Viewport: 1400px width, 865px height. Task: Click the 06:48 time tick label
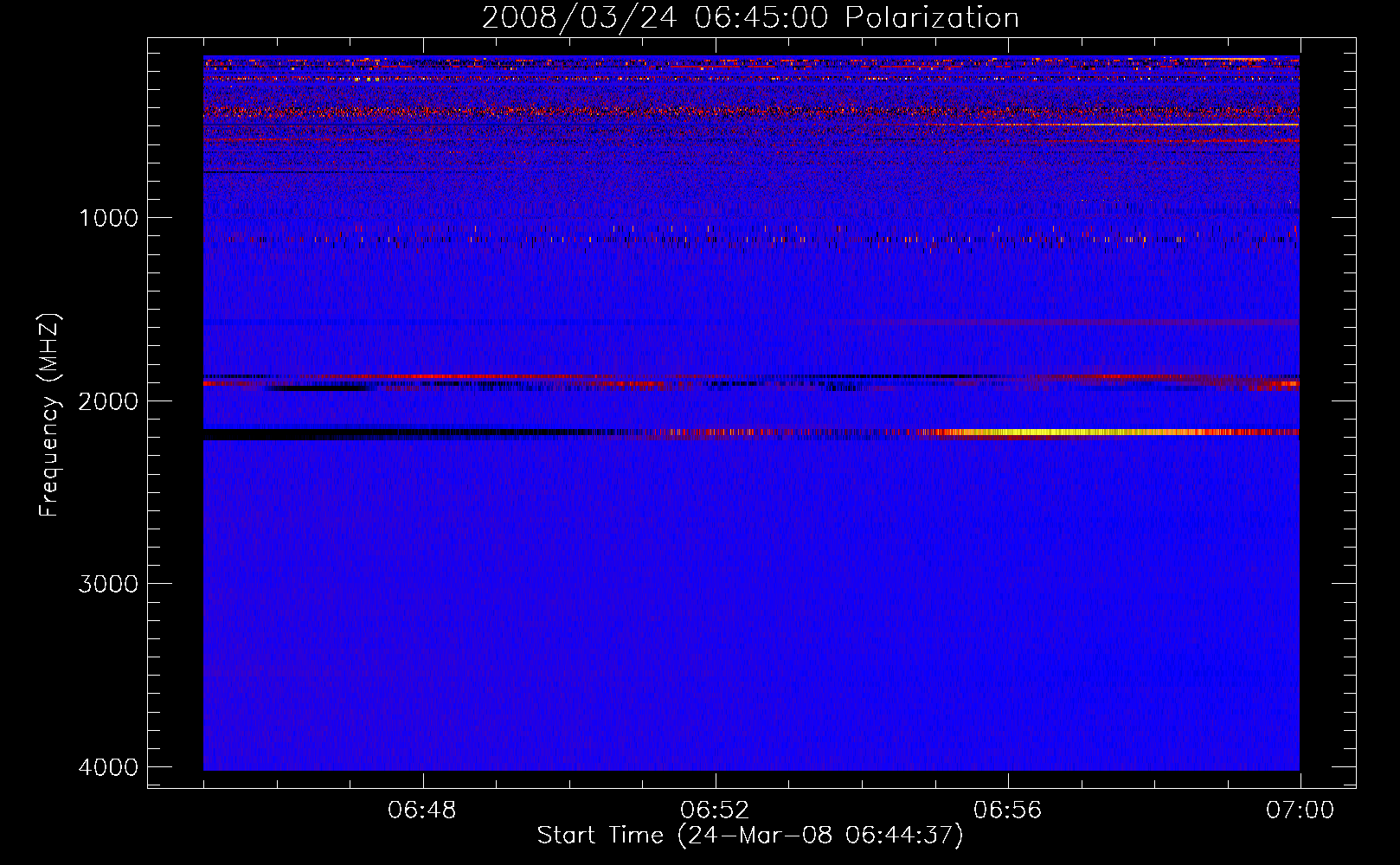coord(422,811)
